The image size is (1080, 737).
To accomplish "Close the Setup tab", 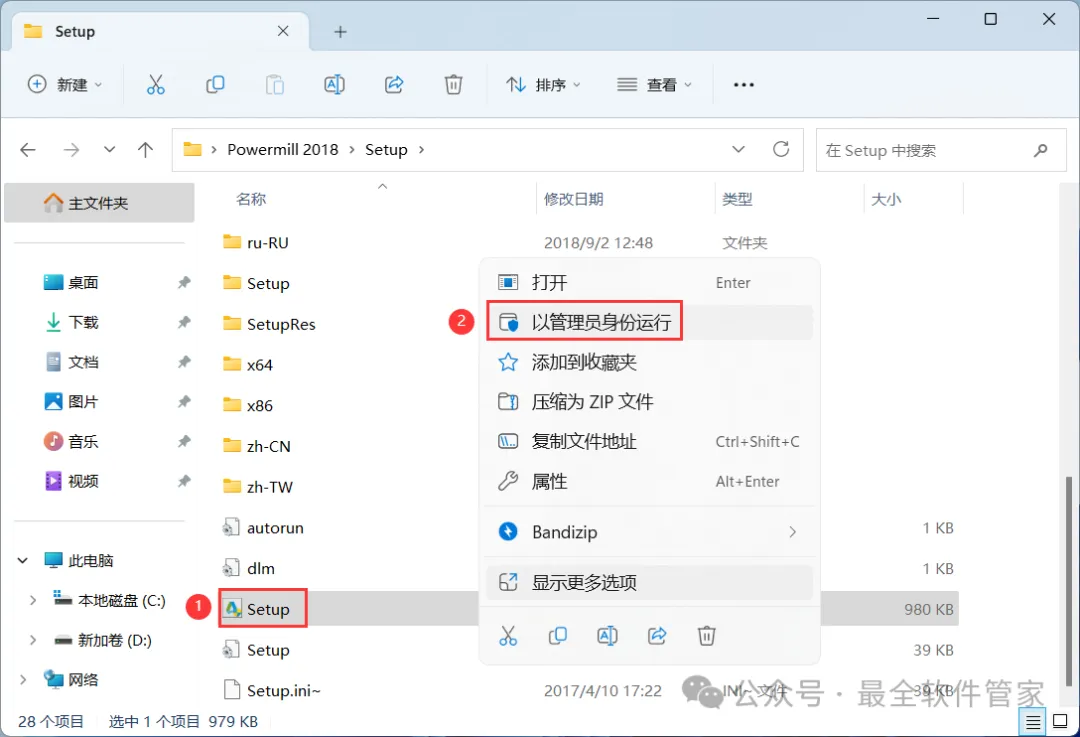I will [x=283, y=31].
